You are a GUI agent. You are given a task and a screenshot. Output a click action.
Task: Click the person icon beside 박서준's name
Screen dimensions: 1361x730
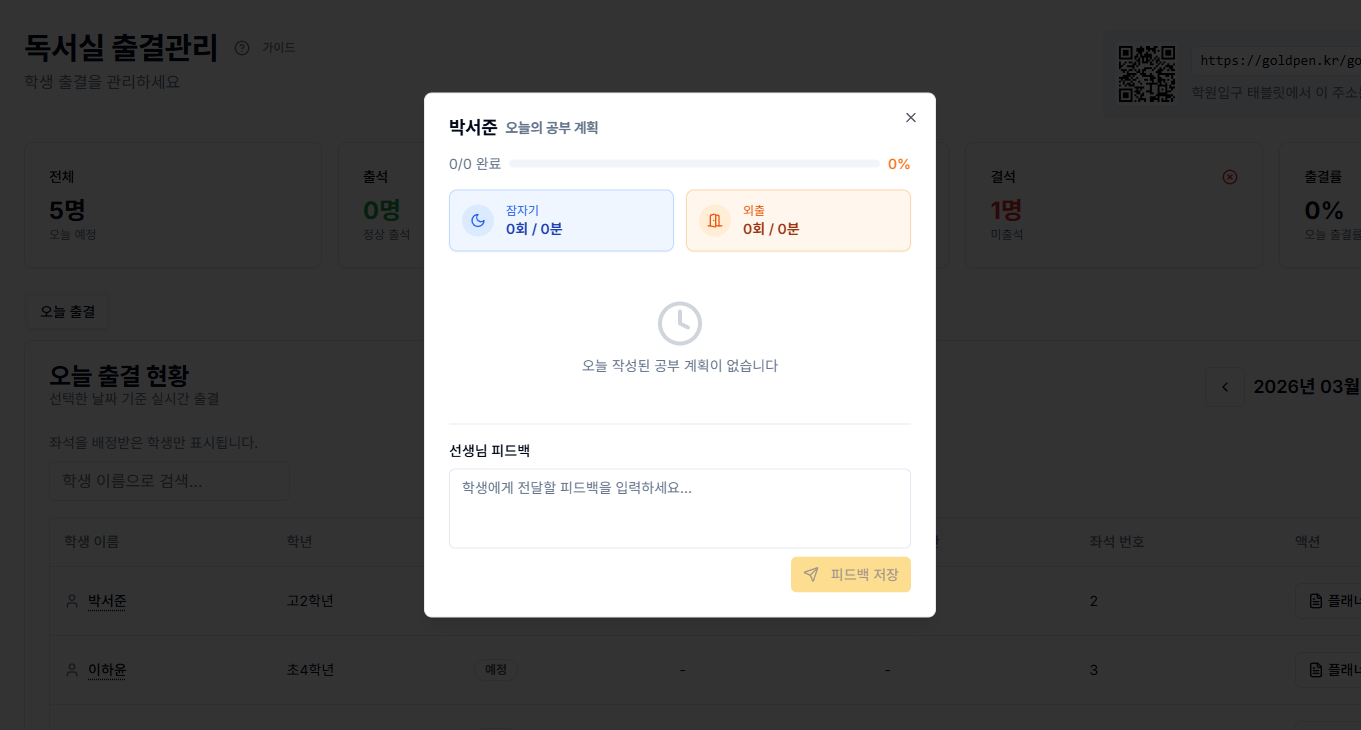pos(71,600)
